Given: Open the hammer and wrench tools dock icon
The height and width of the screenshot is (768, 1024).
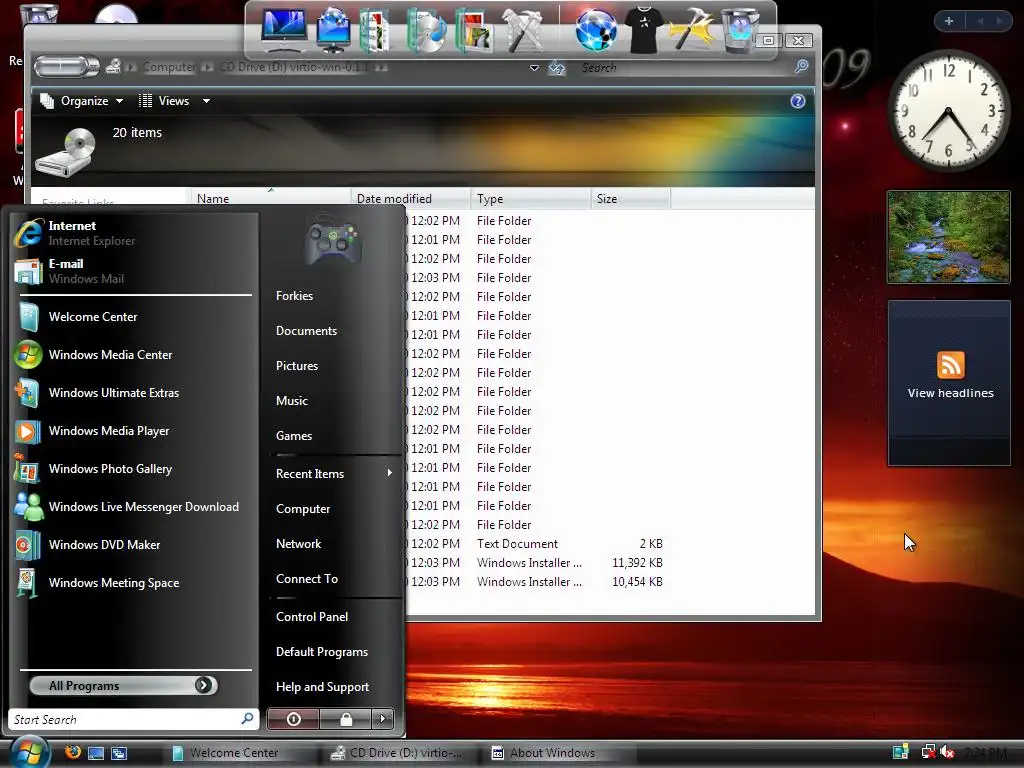Looking at the screenshot, I should point(524,29).
